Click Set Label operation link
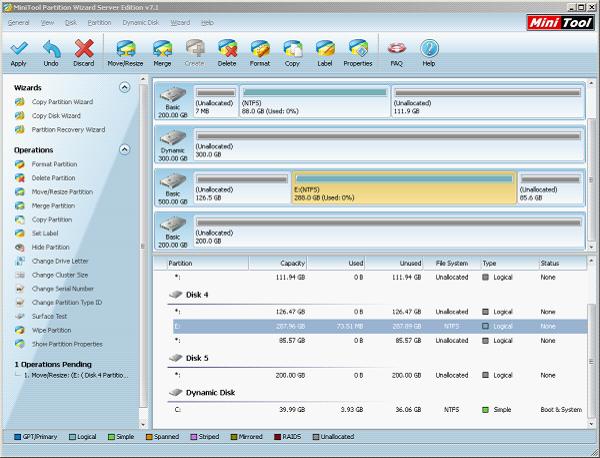This screenshot has width=600, height=458. 45,233
